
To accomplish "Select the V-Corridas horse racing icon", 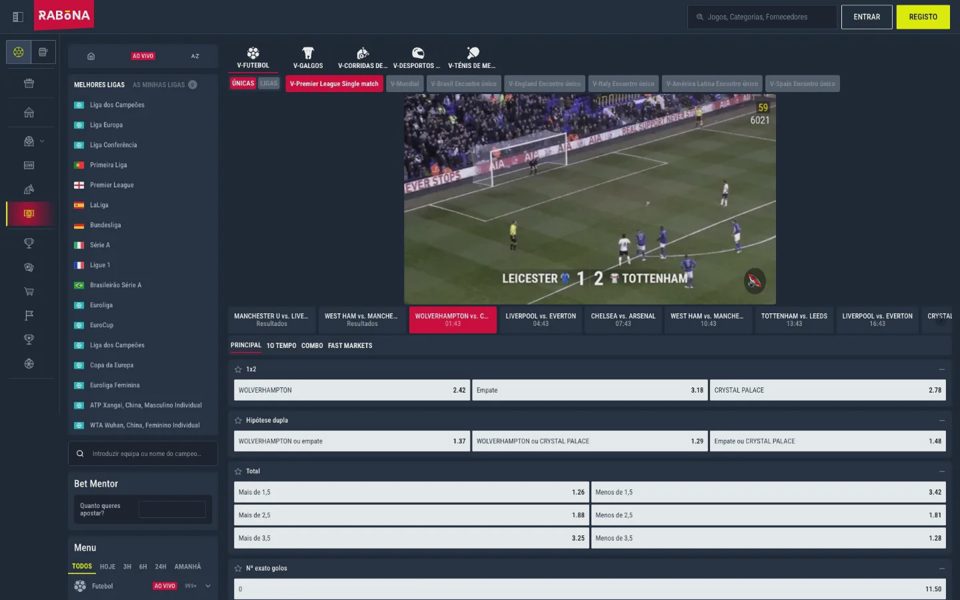I will [362, 53].
